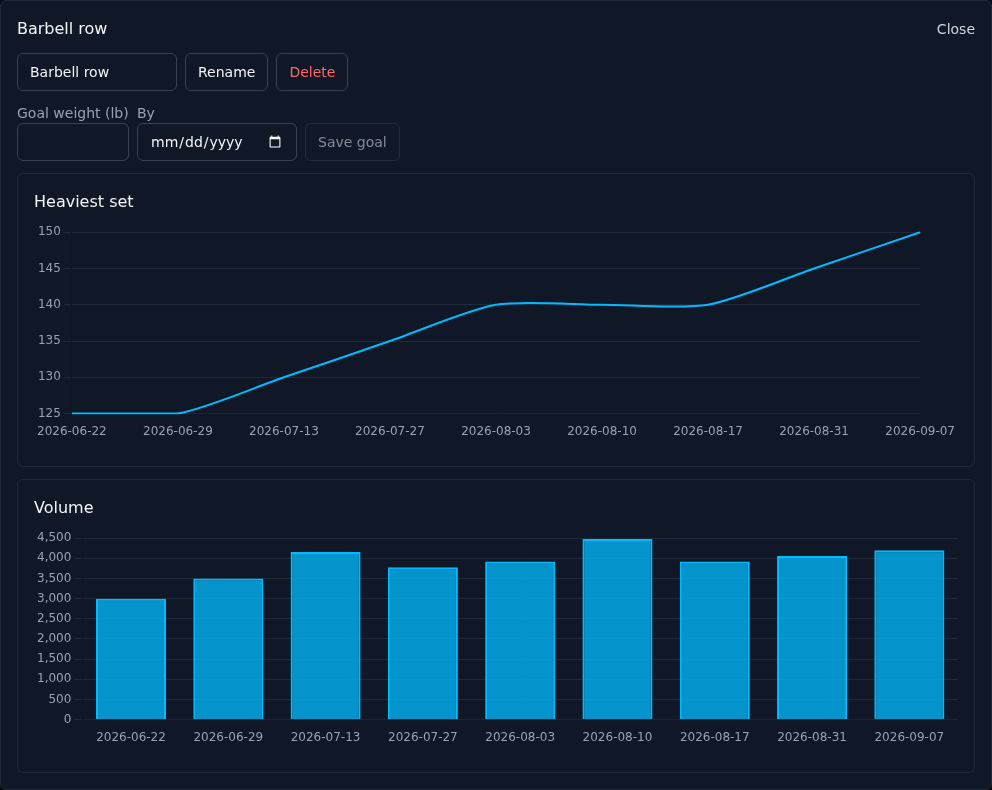
Task: Click the red Delete button
Action: (312, 72)
